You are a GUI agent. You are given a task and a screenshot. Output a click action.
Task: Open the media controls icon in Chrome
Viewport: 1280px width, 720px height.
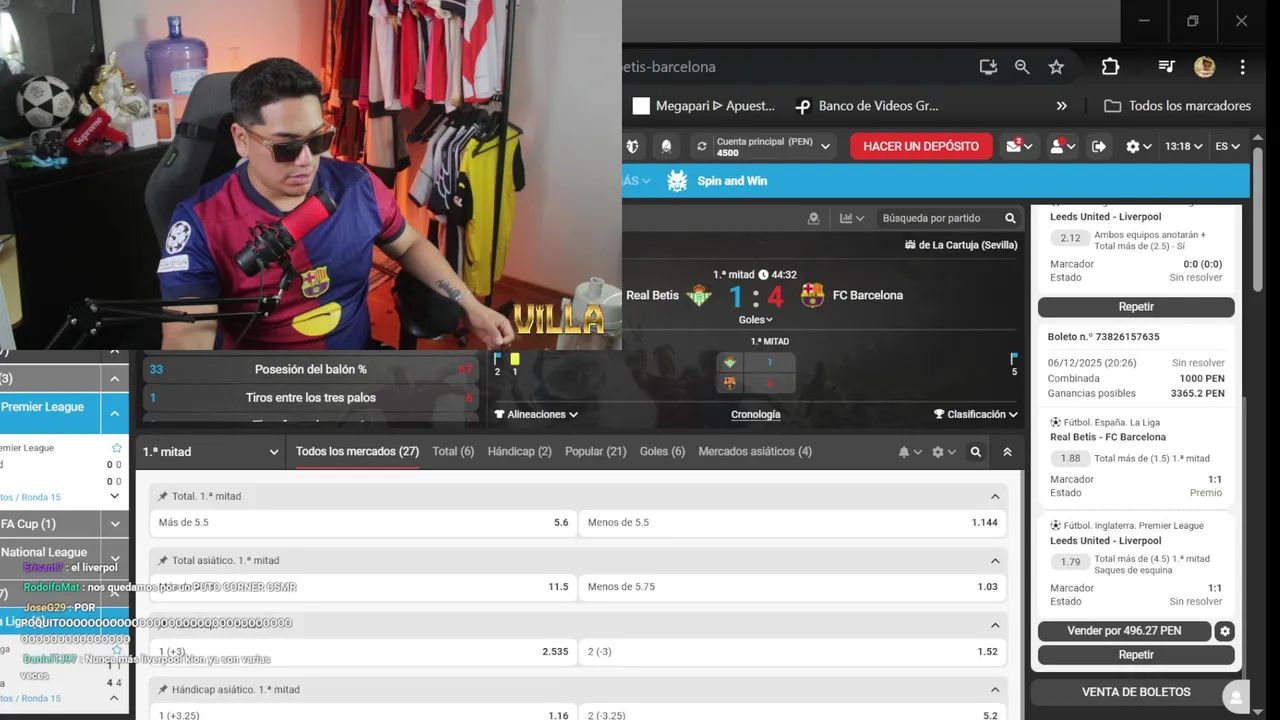1166,67
